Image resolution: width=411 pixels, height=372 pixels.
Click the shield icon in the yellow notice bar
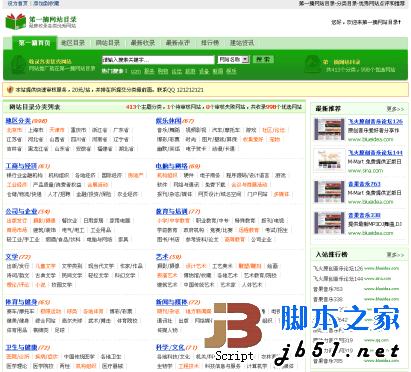coord(10,90)
